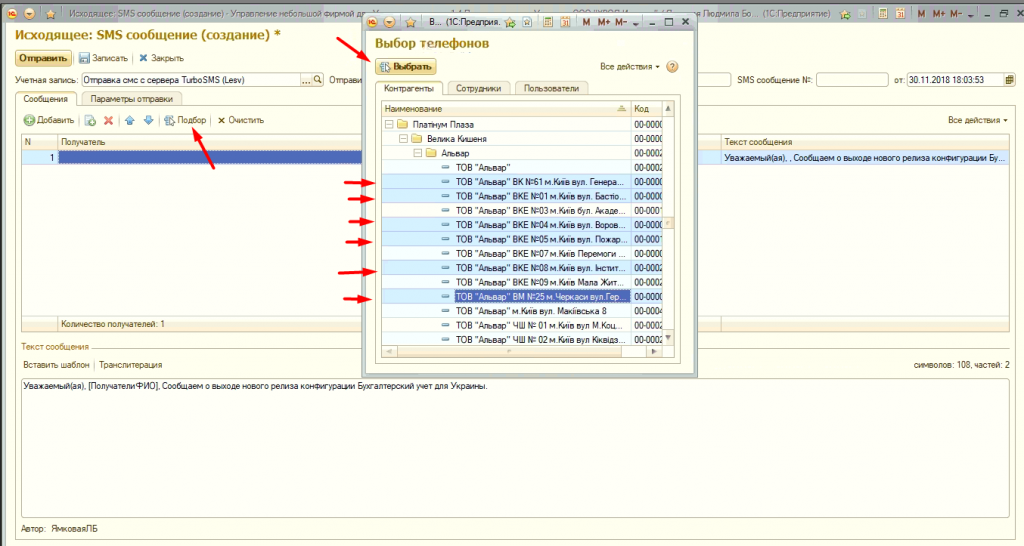
Task: Switch to the Контрагенты tab
Action: pos(409,88)
